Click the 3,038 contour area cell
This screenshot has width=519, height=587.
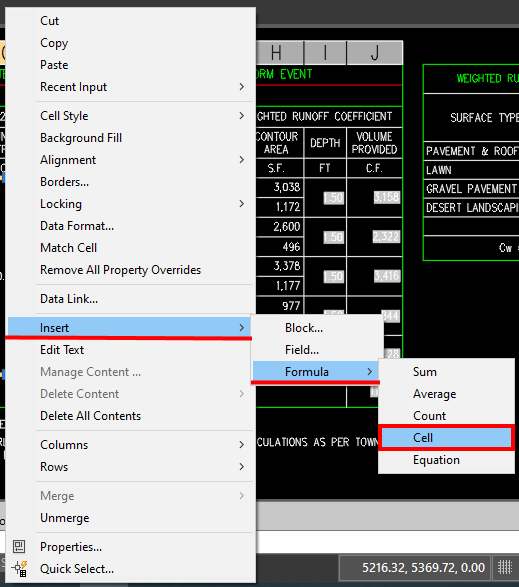click(x=280, y=187)
